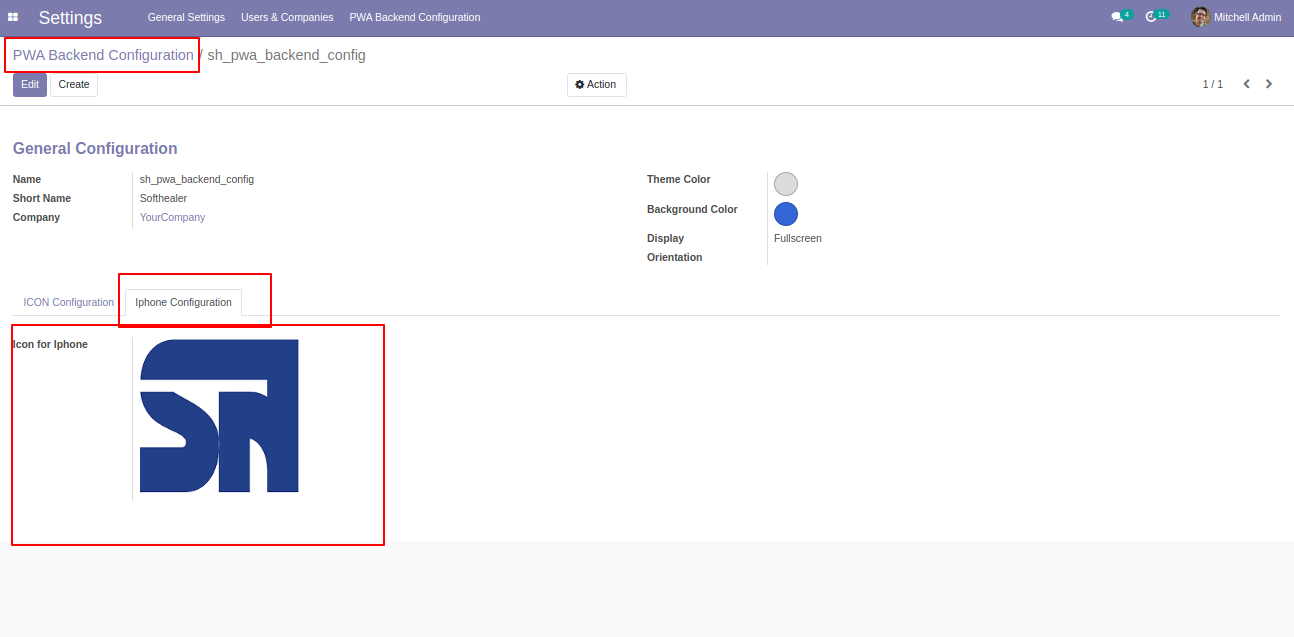Viewport: 1294px width, 637px height.
Task: Open Mitchell Admin user menu
Action: pyautogui.click(x=1236, y=17)
